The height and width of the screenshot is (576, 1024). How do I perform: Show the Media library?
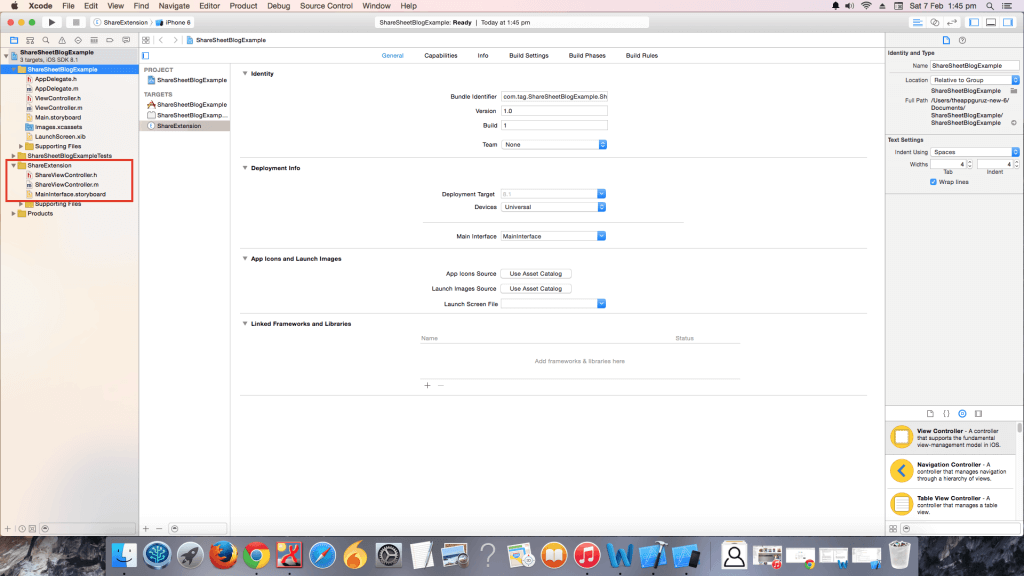(978, 413)
